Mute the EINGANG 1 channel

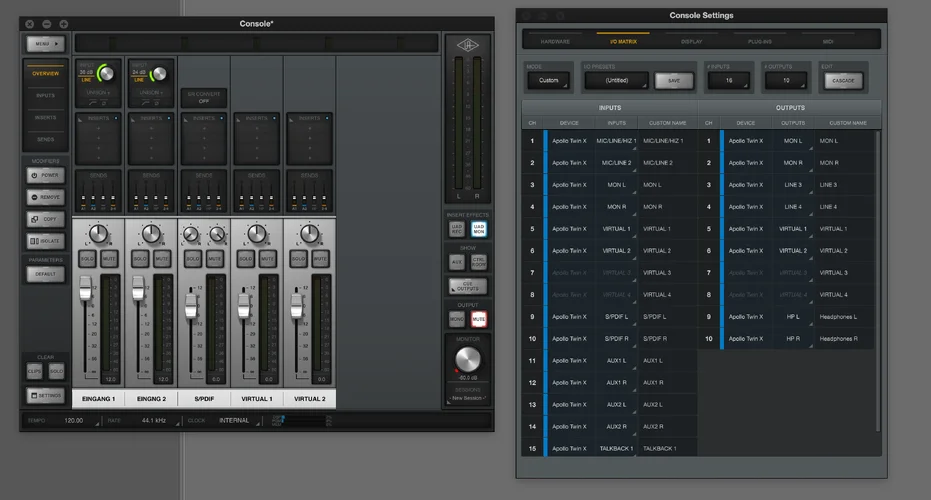click(x=110, y=259)
